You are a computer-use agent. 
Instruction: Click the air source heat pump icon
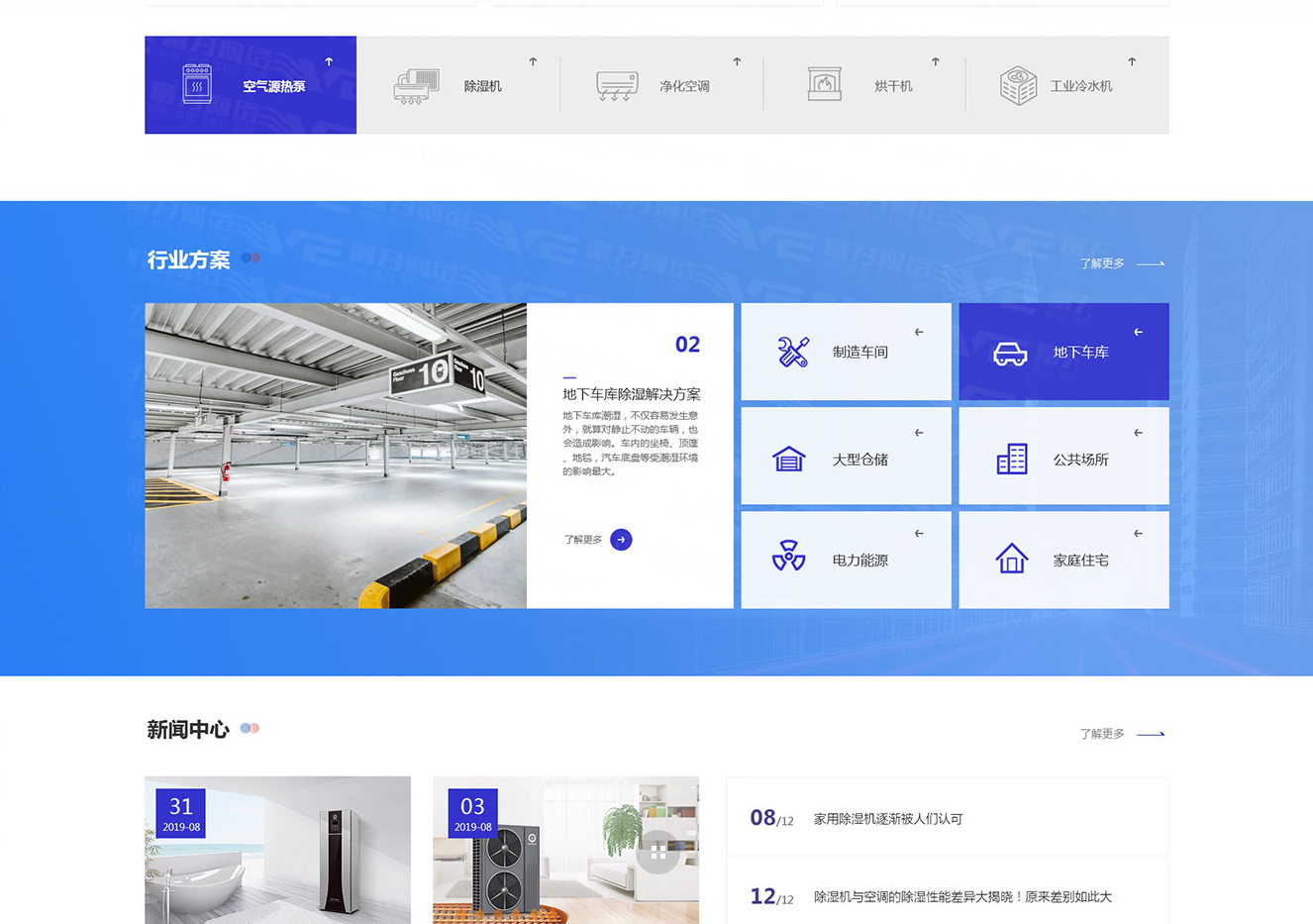click(x=197, y=84)
